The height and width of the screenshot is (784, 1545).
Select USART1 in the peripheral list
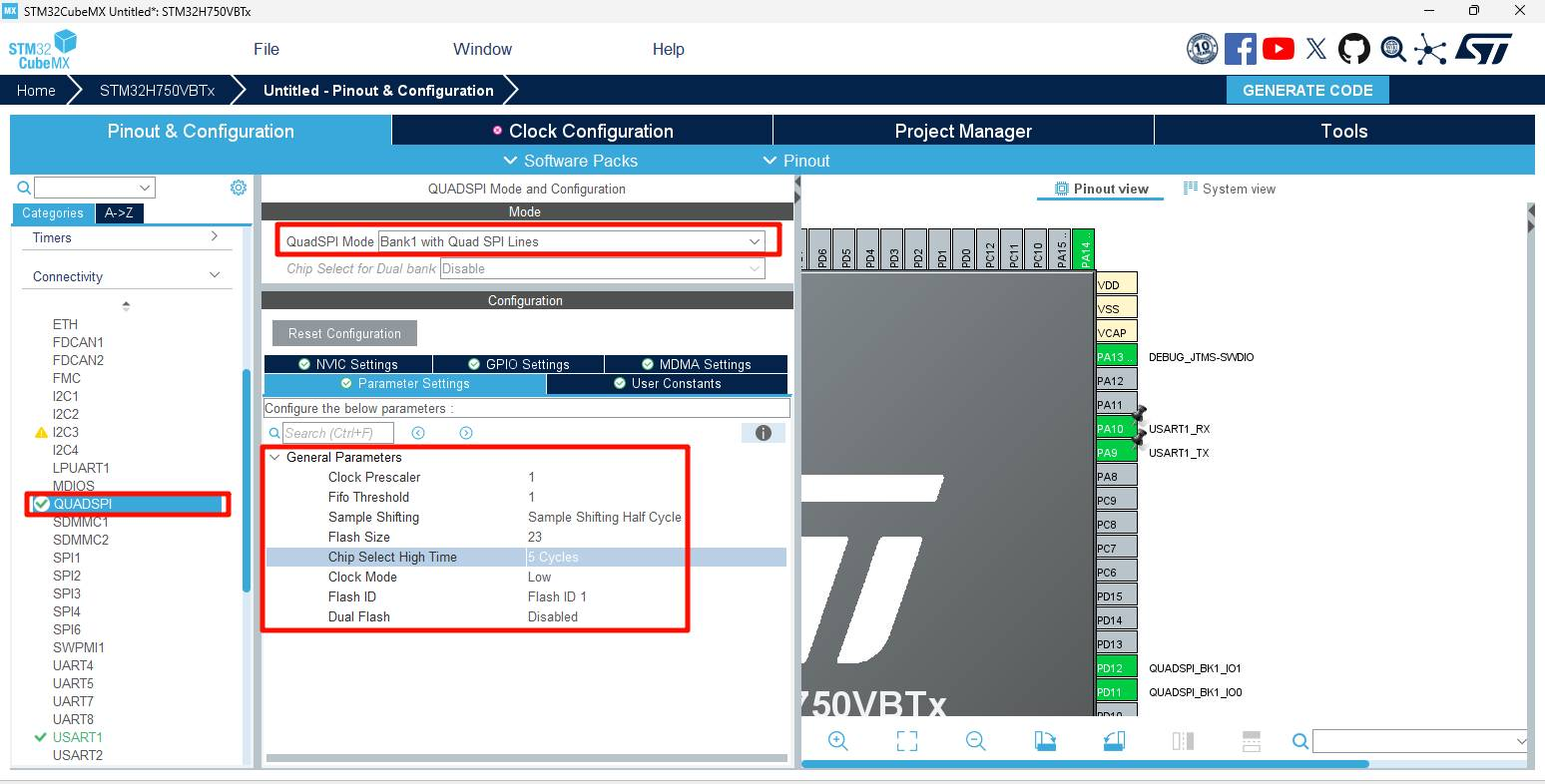coord(77,737)
